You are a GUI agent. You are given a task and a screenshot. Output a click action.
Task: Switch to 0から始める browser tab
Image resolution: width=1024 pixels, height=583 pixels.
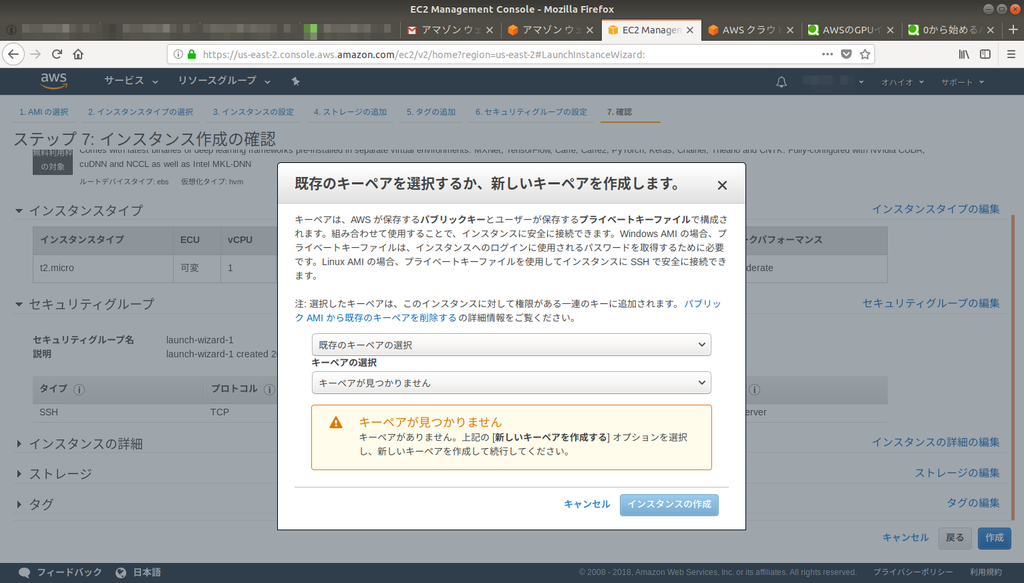[950, 30]
